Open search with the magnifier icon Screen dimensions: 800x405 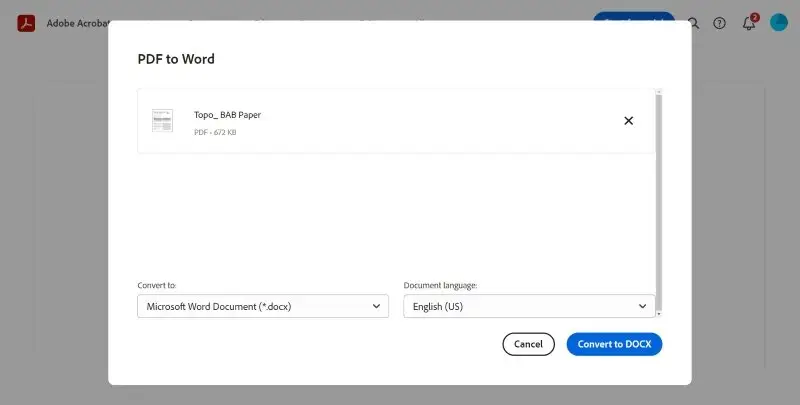[x=693, y=23]
